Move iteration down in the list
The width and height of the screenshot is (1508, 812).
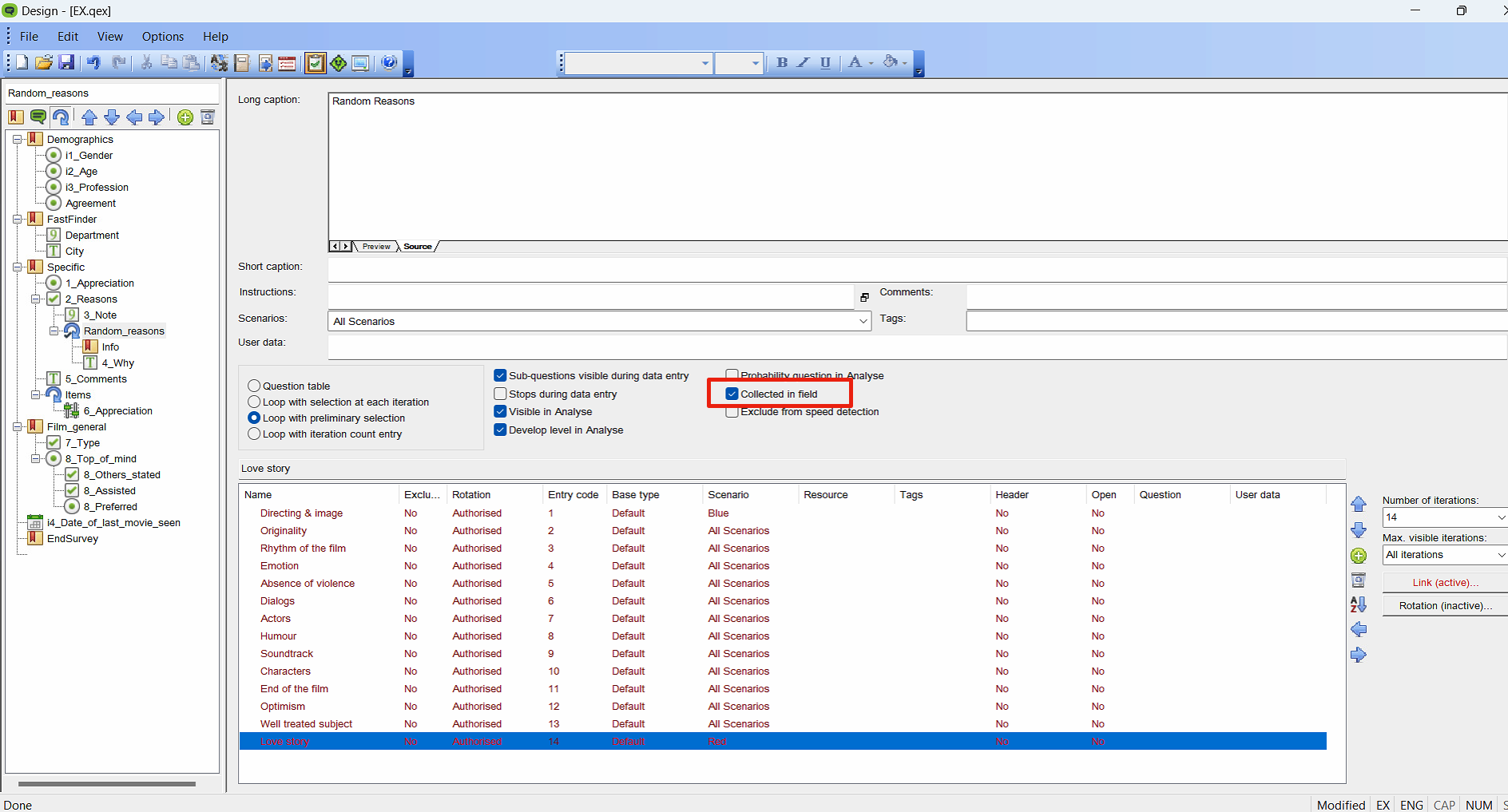1359,530
